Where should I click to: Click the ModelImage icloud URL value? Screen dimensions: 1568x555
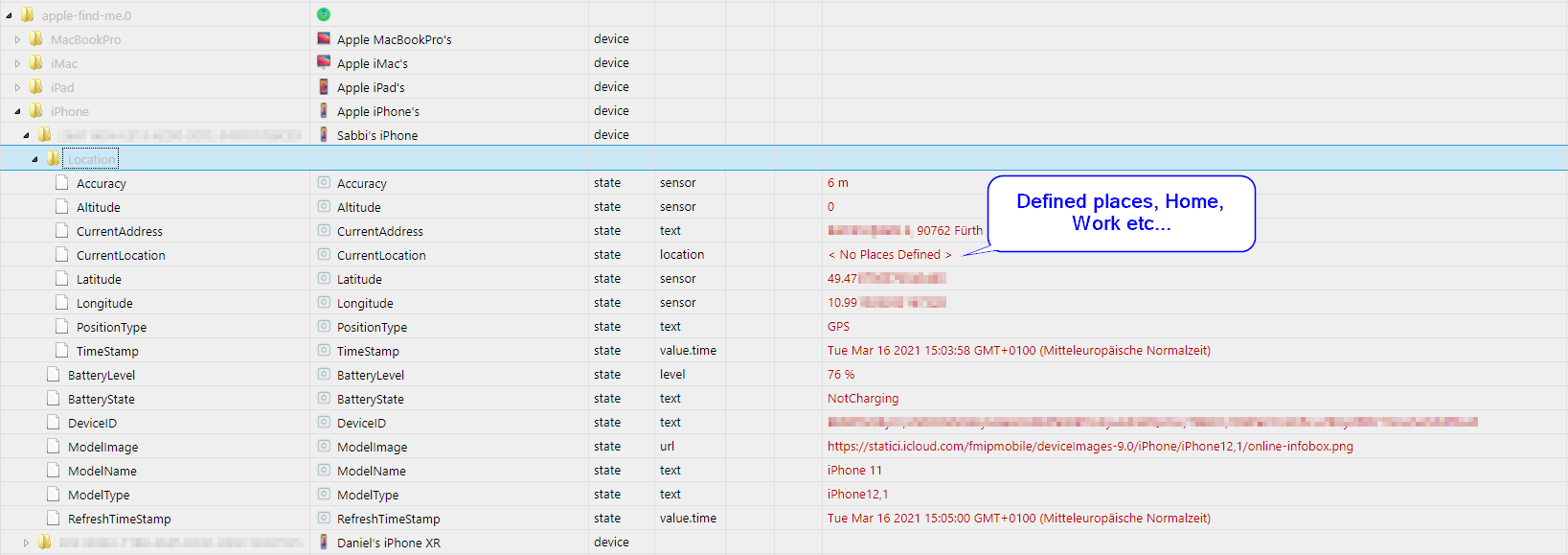click(1090, 446)
